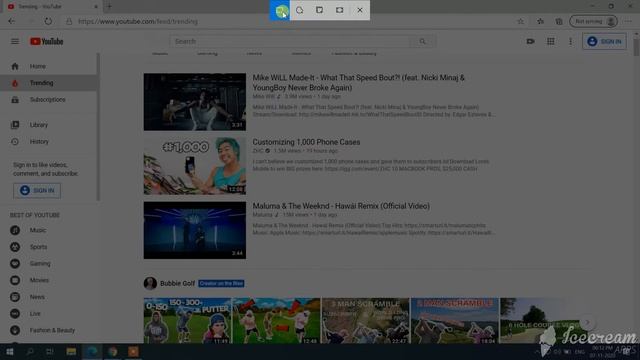Click SIGN IN in the header
Viewport: 640px width, 360px height.
click(604, 41)
